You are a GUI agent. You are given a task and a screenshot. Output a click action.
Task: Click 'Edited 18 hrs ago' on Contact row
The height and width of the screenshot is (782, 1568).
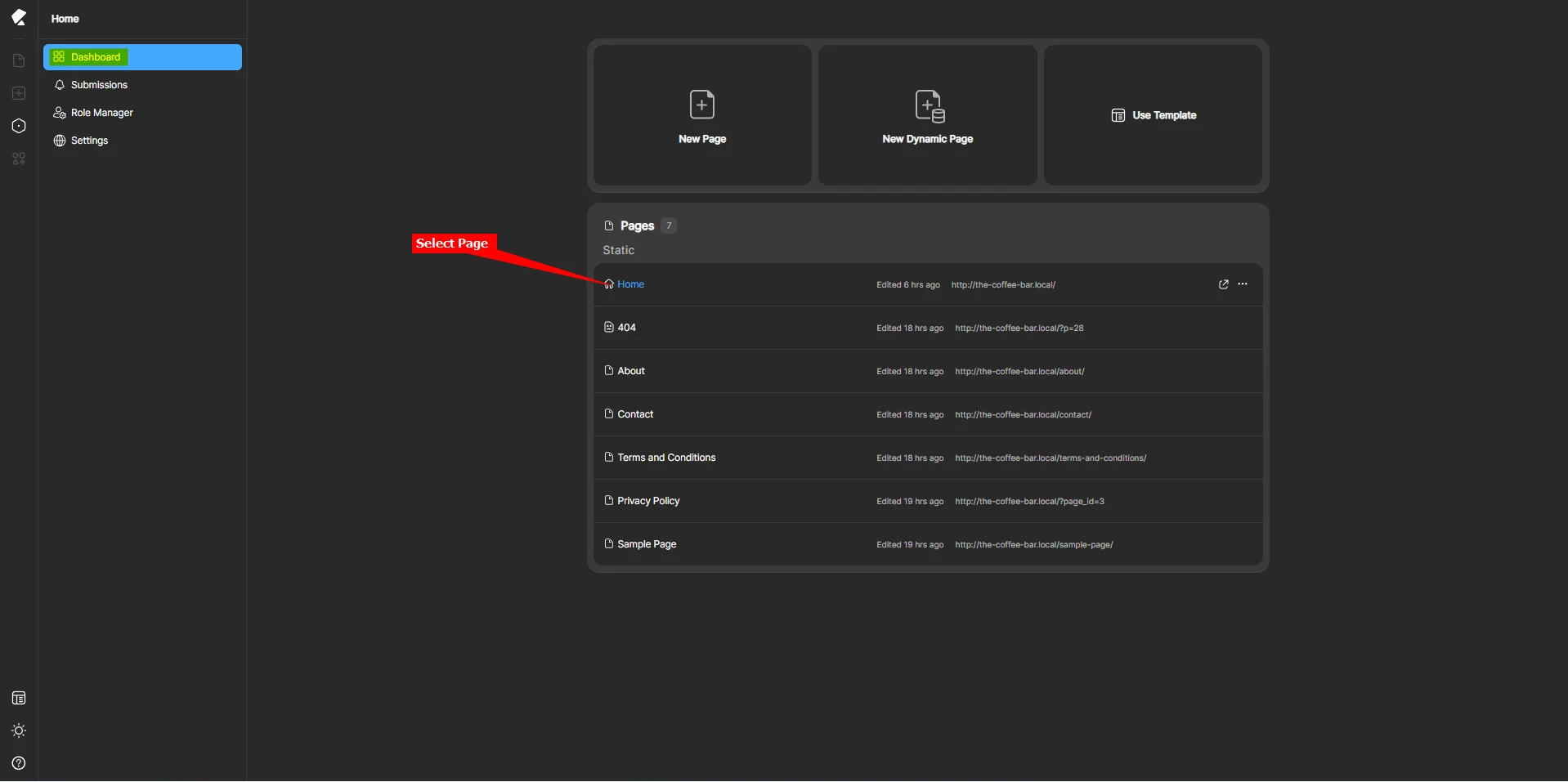[x=910, y=415]
